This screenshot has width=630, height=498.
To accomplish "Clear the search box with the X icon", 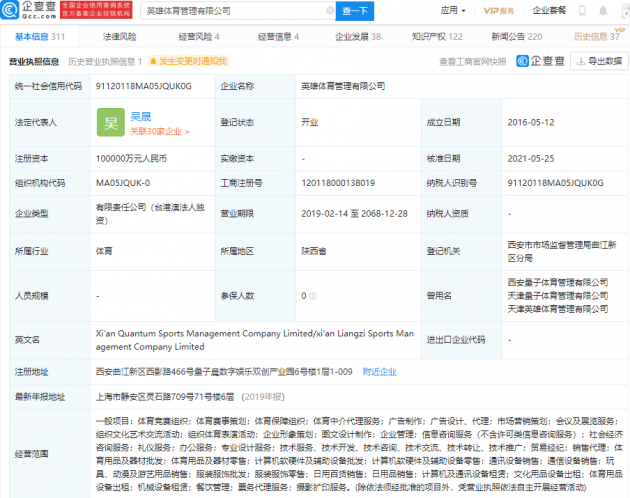I will tap(330, 11).
